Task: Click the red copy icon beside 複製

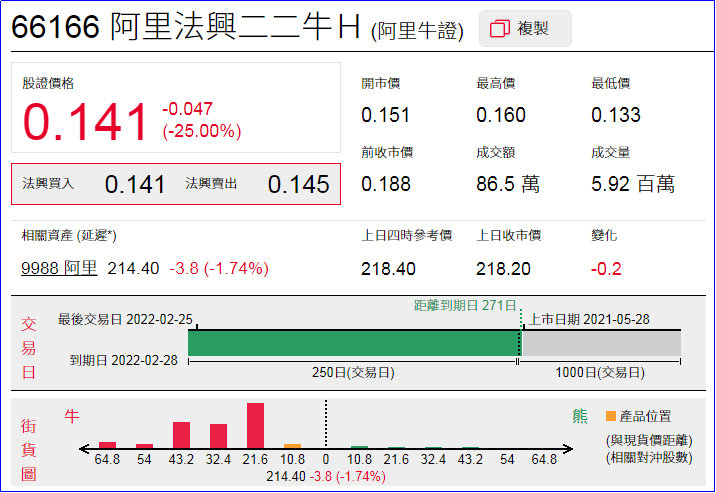Action: 500,29
